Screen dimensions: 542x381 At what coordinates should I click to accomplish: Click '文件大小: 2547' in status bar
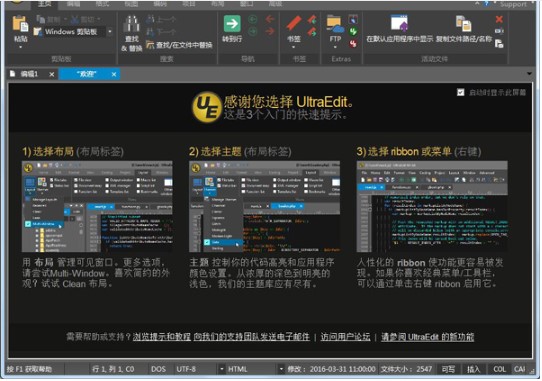406,369
